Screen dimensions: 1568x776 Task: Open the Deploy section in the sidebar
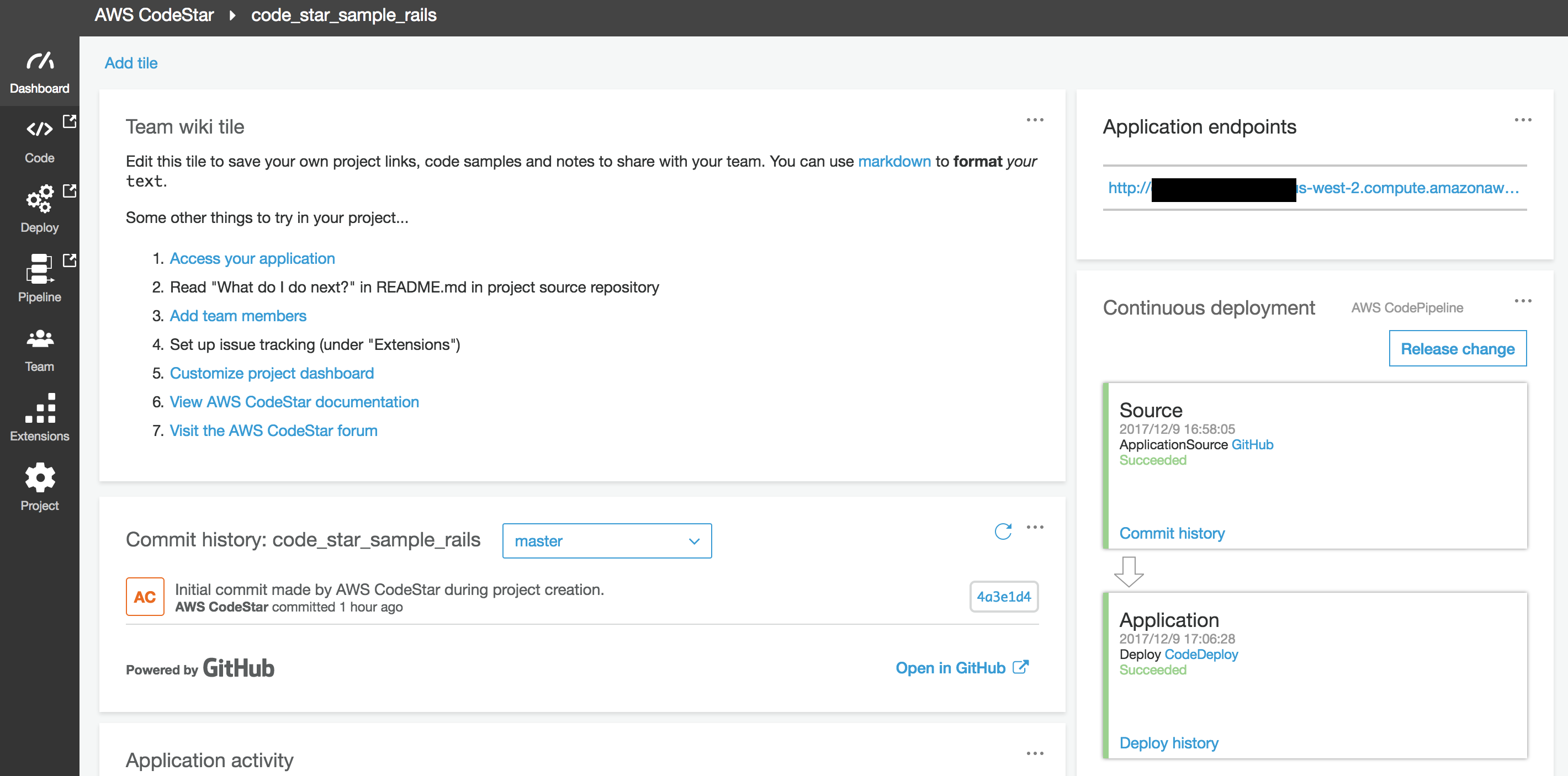coord(39,210)
